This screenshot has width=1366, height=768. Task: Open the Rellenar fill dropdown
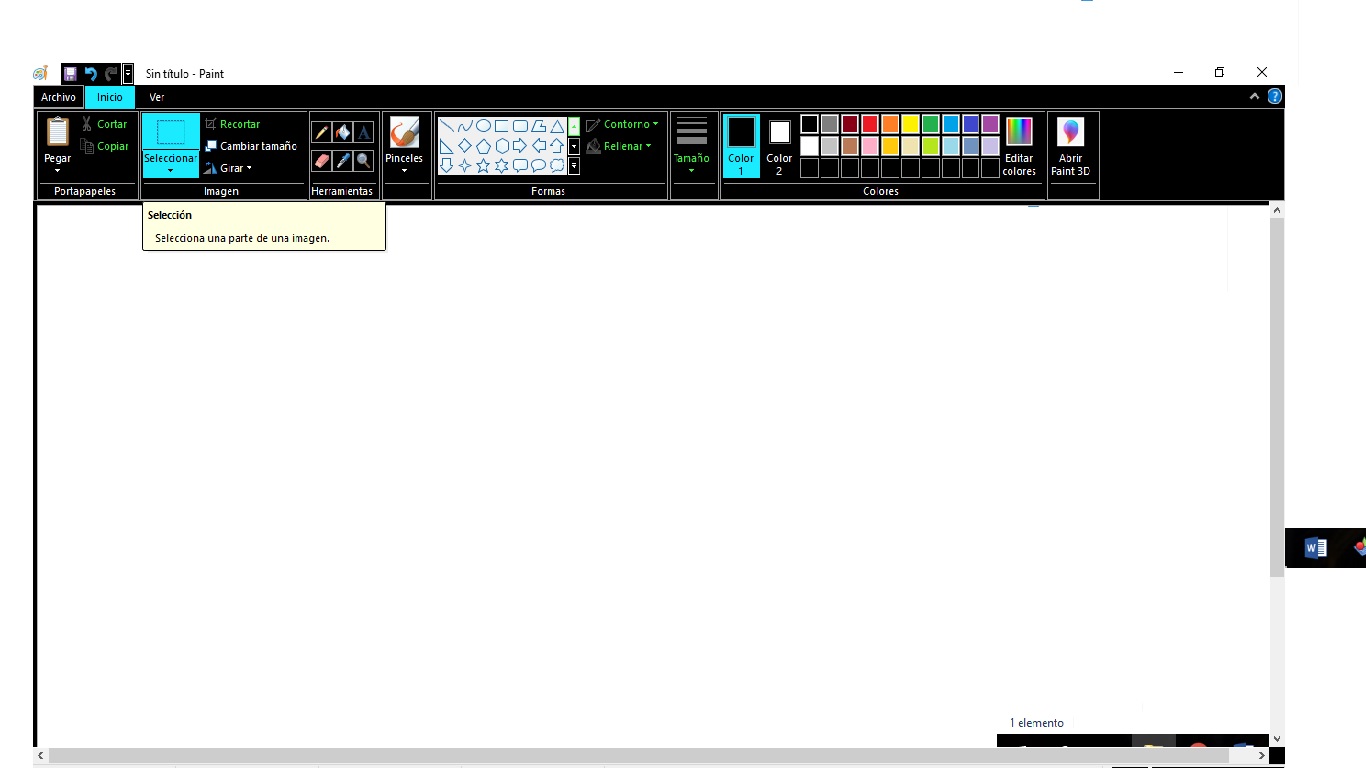coord(619,146)
